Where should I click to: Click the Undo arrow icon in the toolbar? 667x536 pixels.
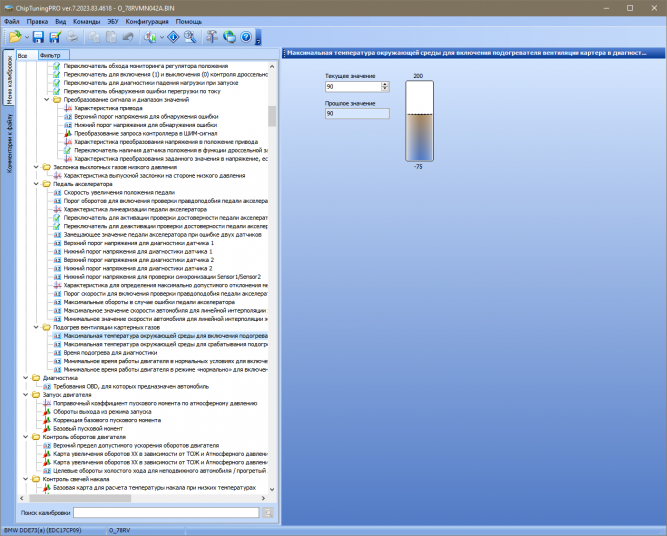[128, 37]
